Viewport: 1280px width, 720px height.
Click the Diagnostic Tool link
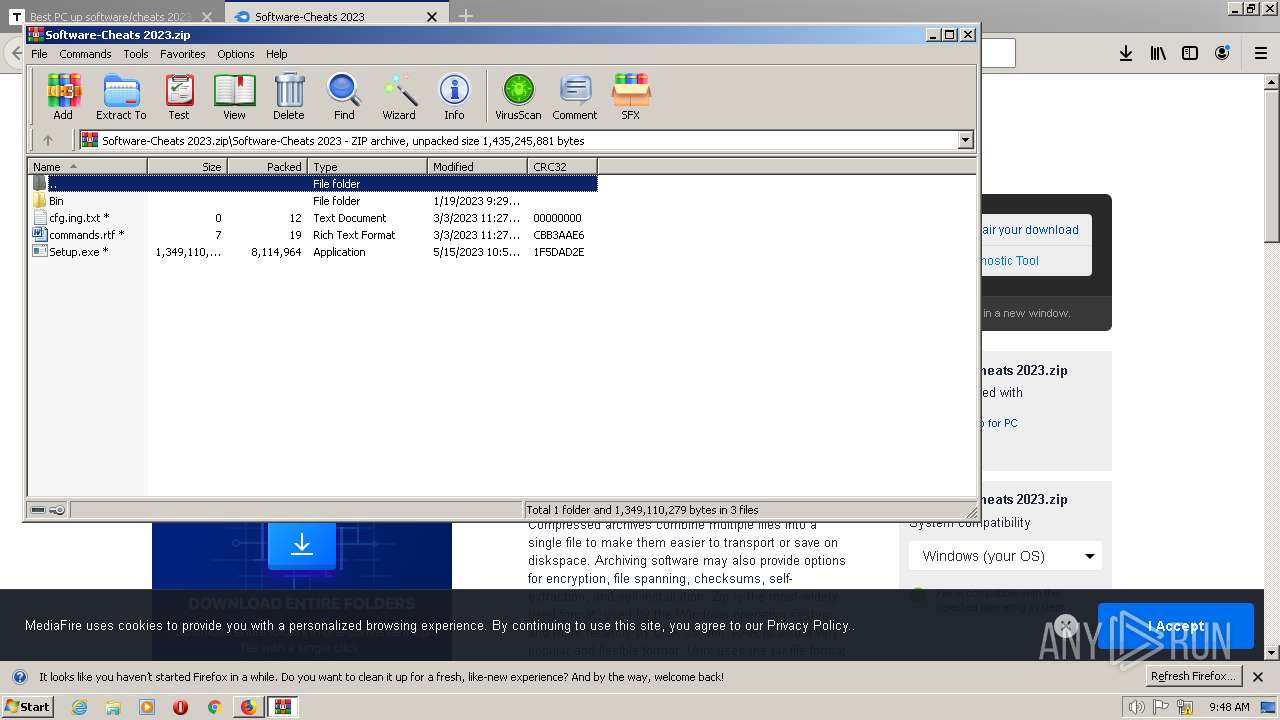[x=1009, y=261]
